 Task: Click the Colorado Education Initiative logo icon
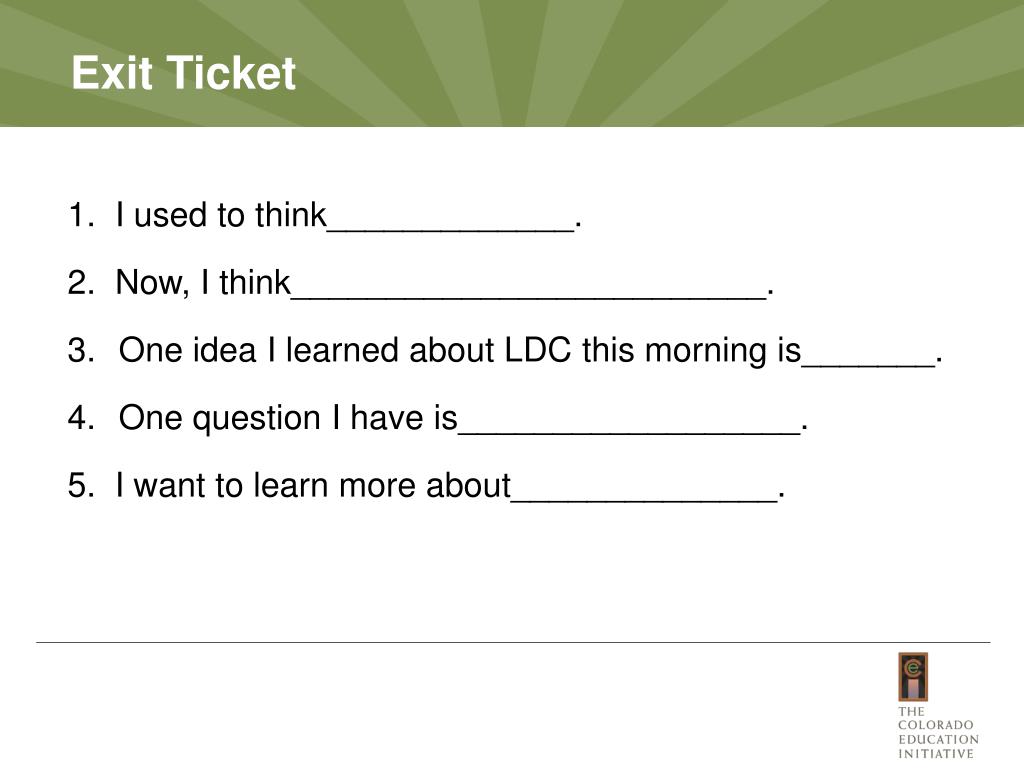(x=912, y=677)
